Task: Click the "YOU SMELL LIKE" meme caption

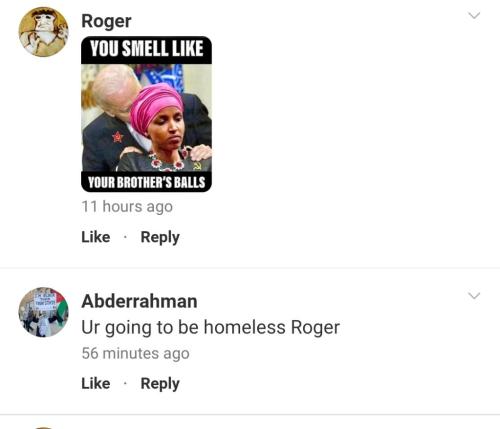Action: click(146, 49)
